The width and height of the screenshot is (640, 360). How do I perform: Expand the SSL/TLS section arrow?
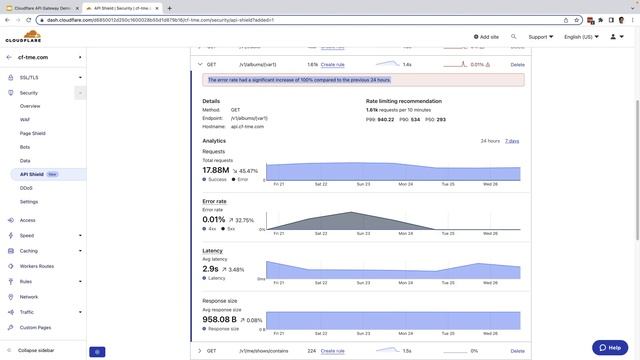80,78
